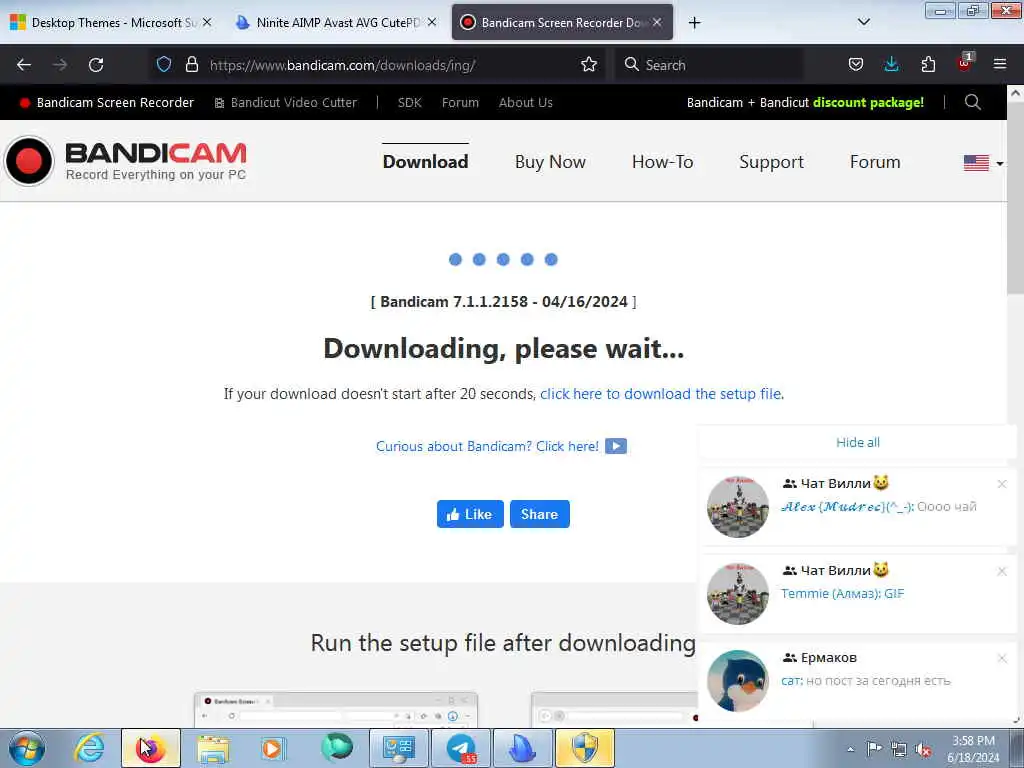The image size is (1024, 768).
Task: Bookmark this page with the star icon
Action: 589,64
